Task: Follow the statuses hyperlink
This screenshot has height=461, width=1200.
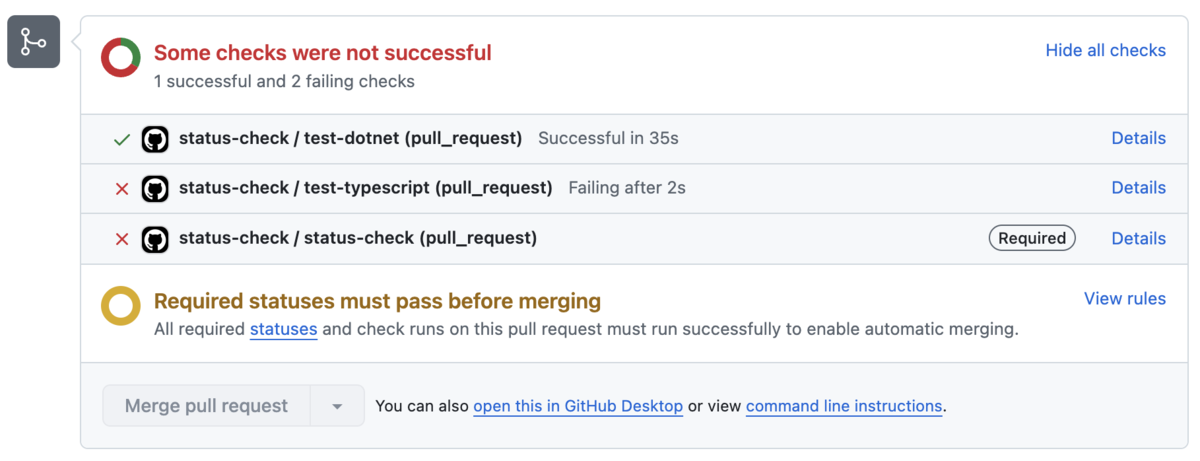Action: coord(284,329)
